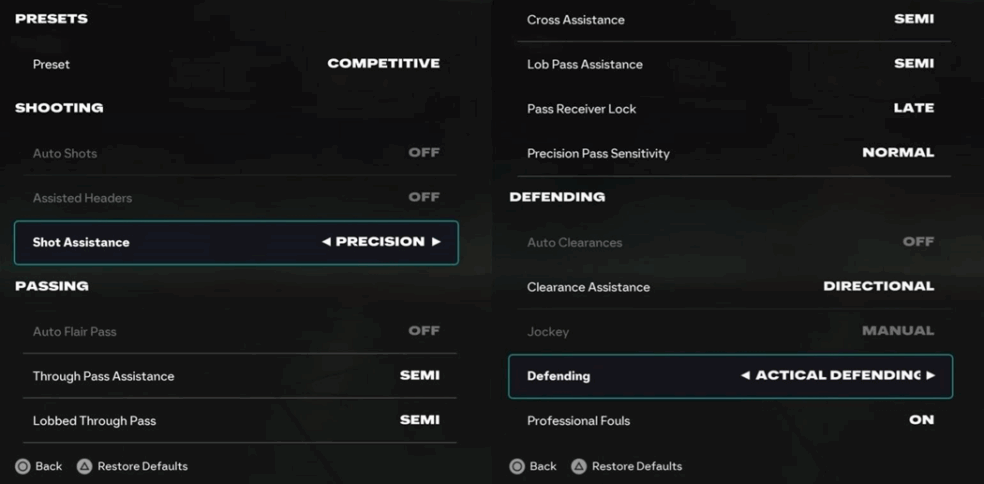
Task: Click left arrow beside Tactical Defending
Action: coord(745,376)
